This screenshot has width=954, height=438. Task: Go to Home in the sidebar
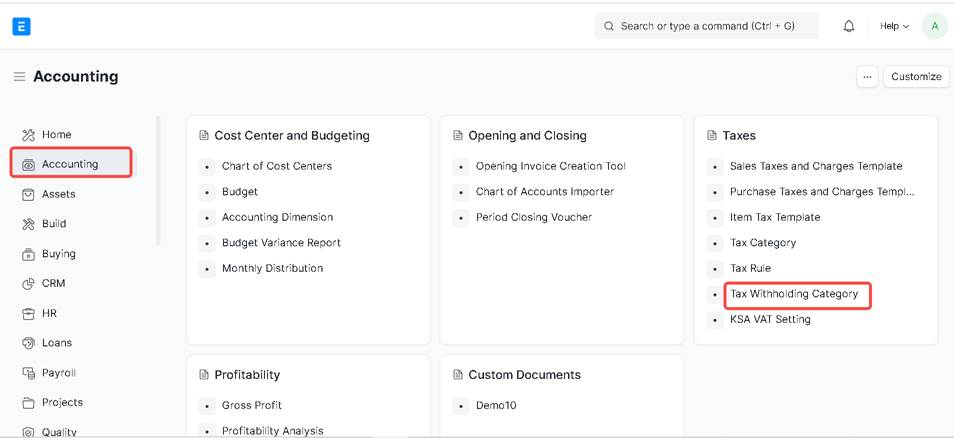tap(56, 135)
